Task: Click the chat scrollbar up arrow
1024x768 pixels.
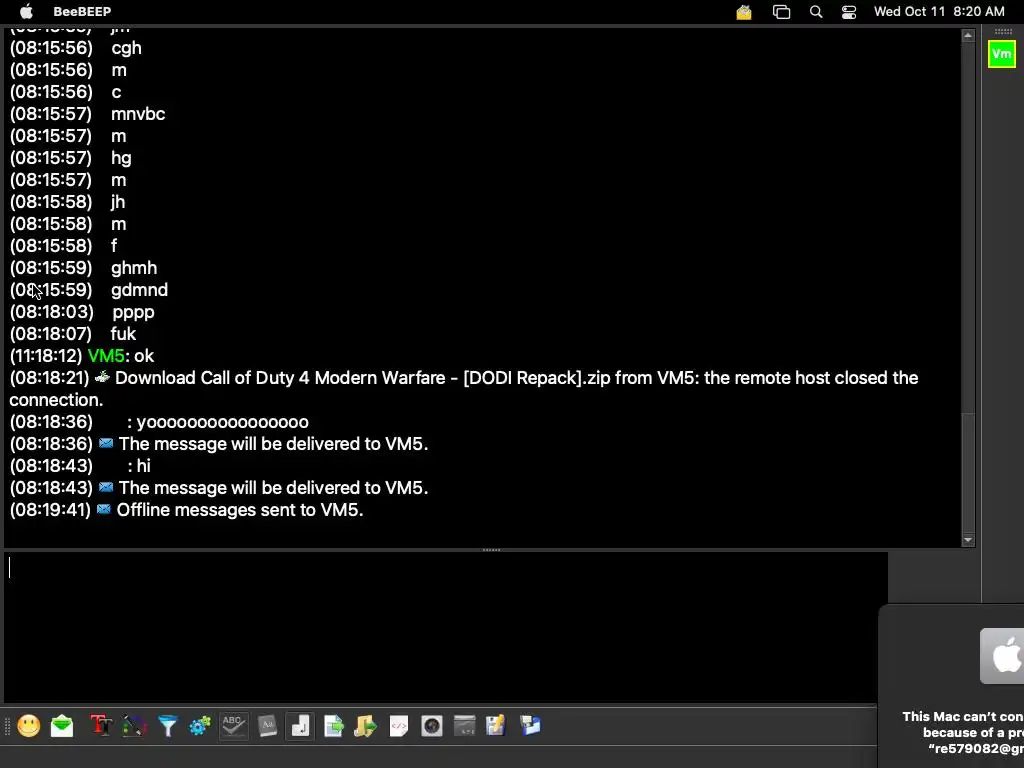Action: click(x=968, y=35)
